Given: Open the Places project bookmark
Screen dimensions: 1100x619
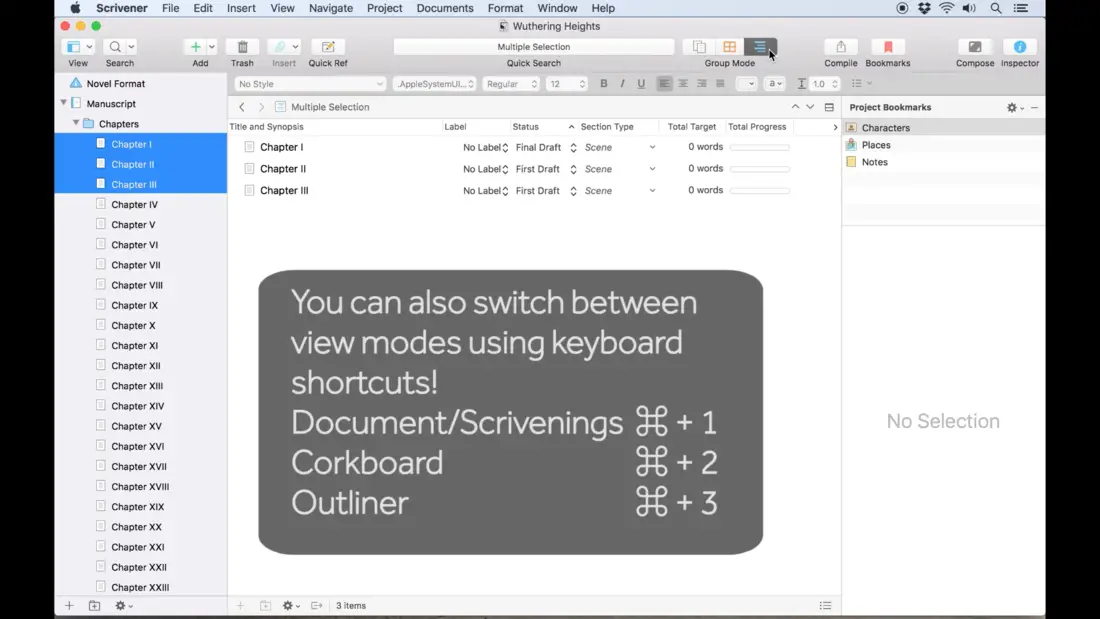Looking at the screenshot, I should 876,145.
